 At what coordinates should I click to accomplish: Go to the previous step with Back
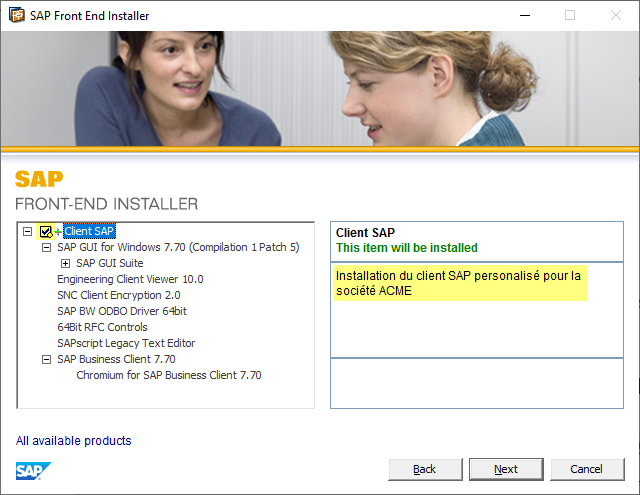click(425, 469)
